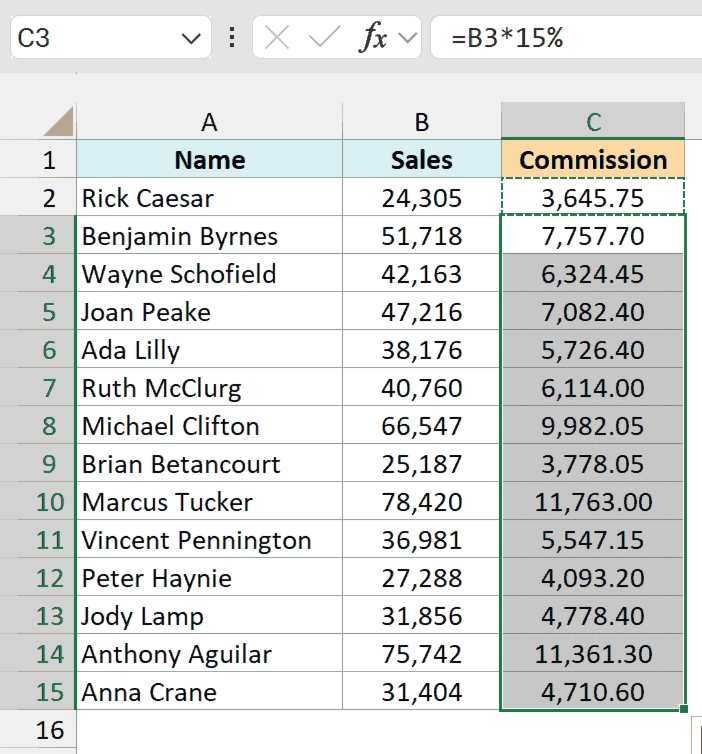The width and height of the screenshot is (702, 754).
Task: Select the cell Ruth McClurg
Action: (x=209, y=388)
